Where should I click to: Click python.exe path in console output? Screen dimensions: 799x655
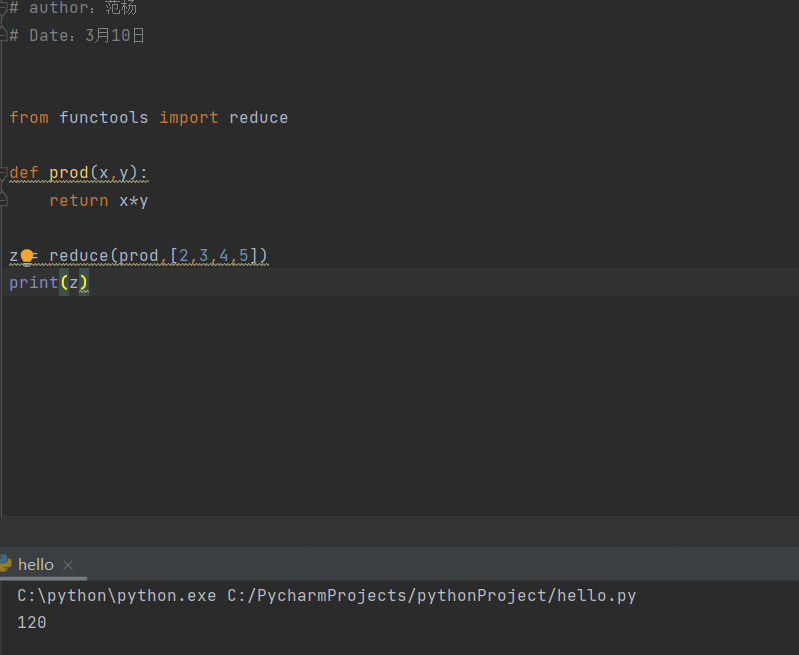pyautogui.click(x=116, y=596)
